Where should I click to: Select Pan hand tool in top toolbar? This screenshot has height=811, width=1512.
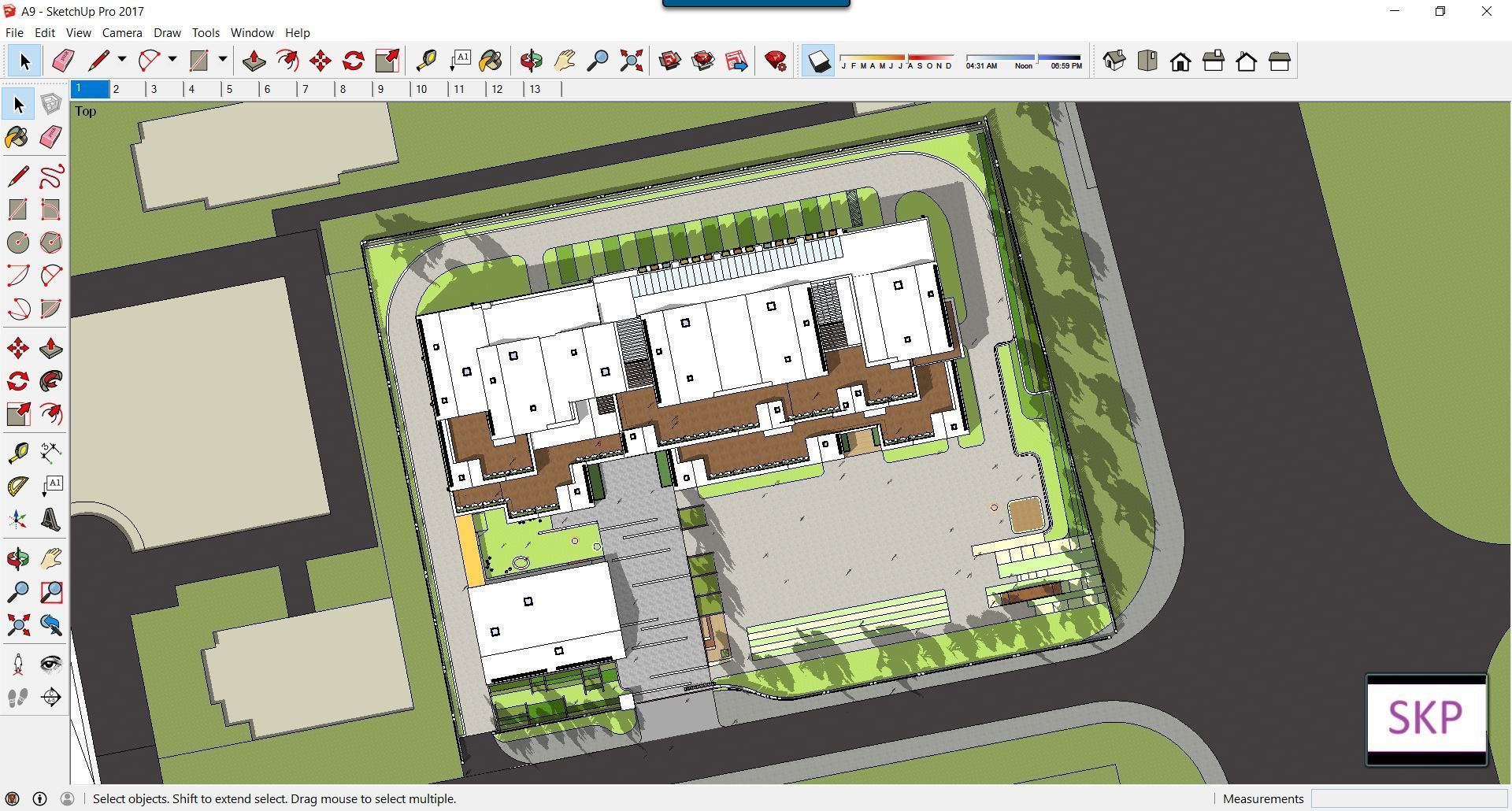pos(565,61)
